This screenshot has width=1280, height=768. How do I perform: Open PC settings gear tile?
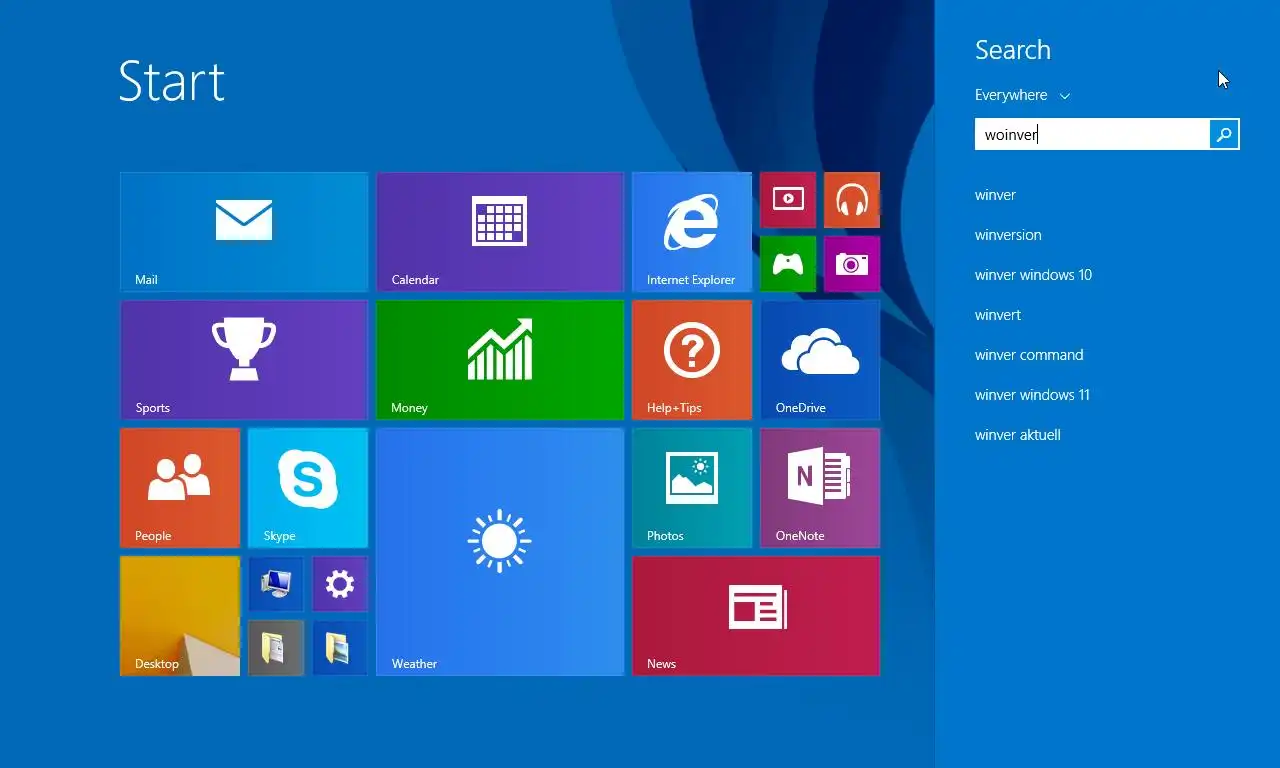pos(340,584)
